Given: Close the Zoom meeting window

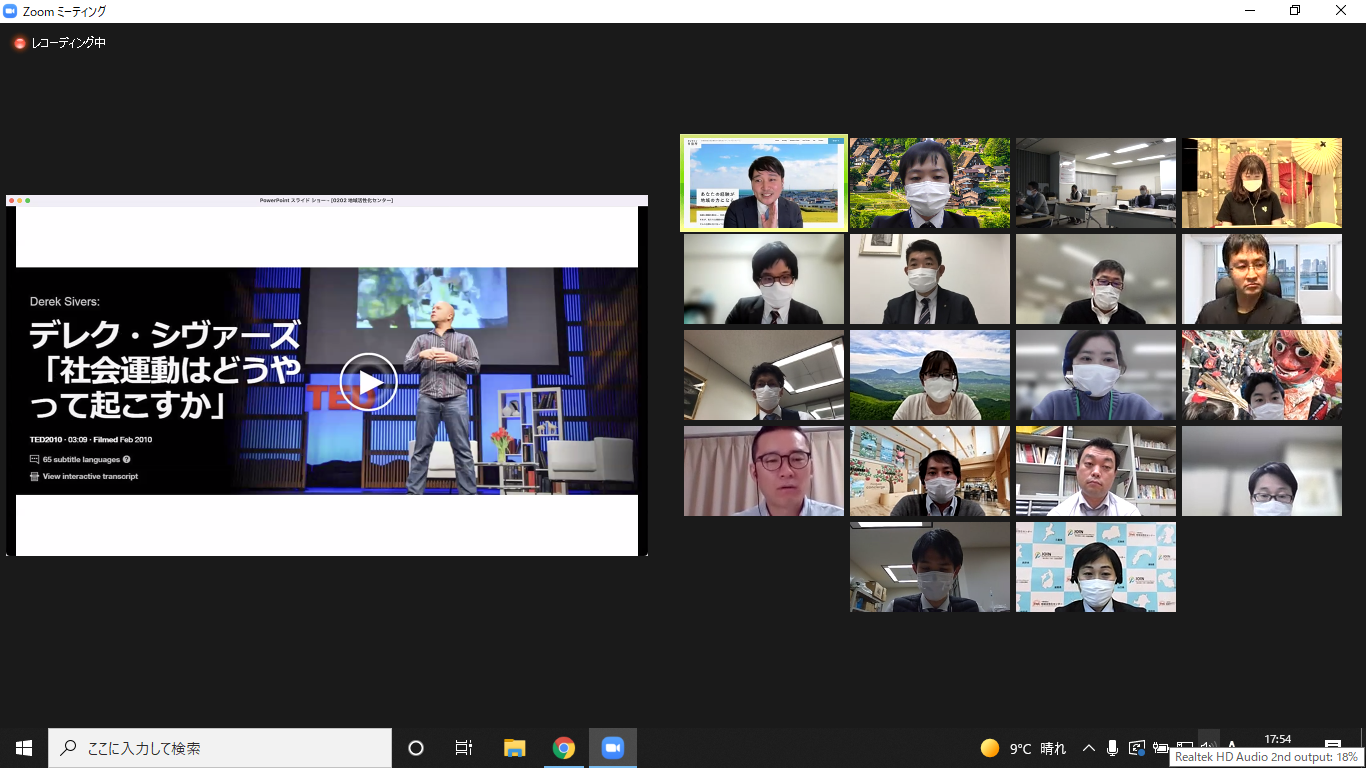Looking at the screenshot, I should (x=1342, y=11).
